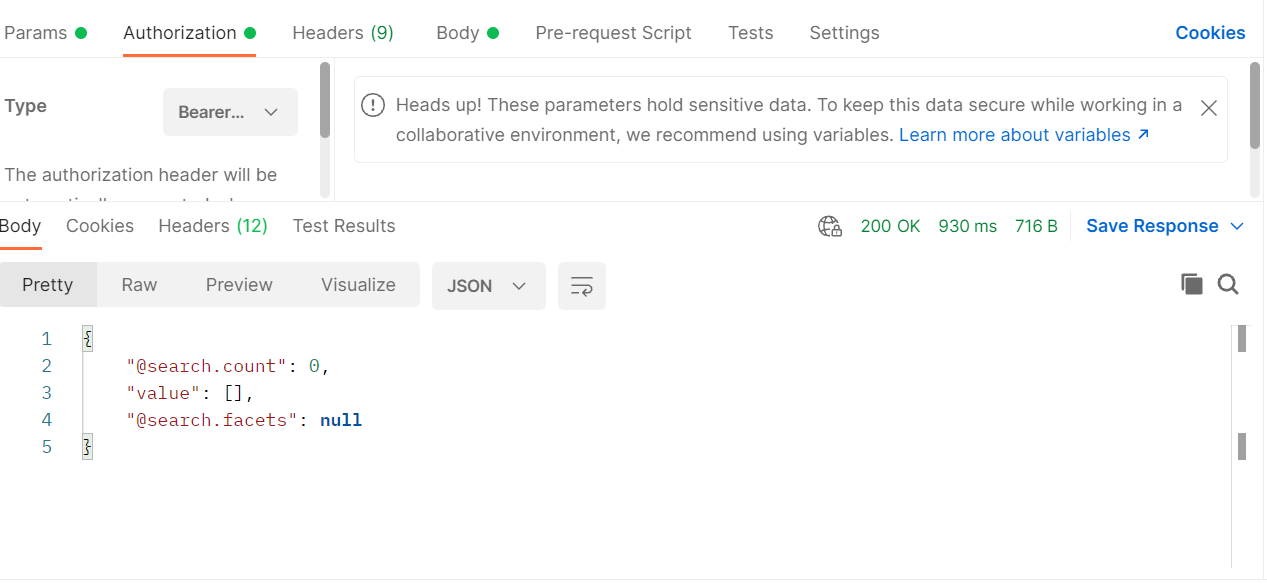
Task: Open search in the response body
Action: [1228, 285]
